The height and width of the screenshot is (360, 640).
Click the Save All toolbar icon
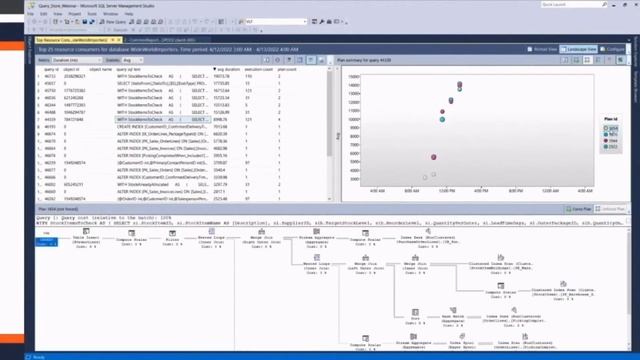tap(92, 22)
